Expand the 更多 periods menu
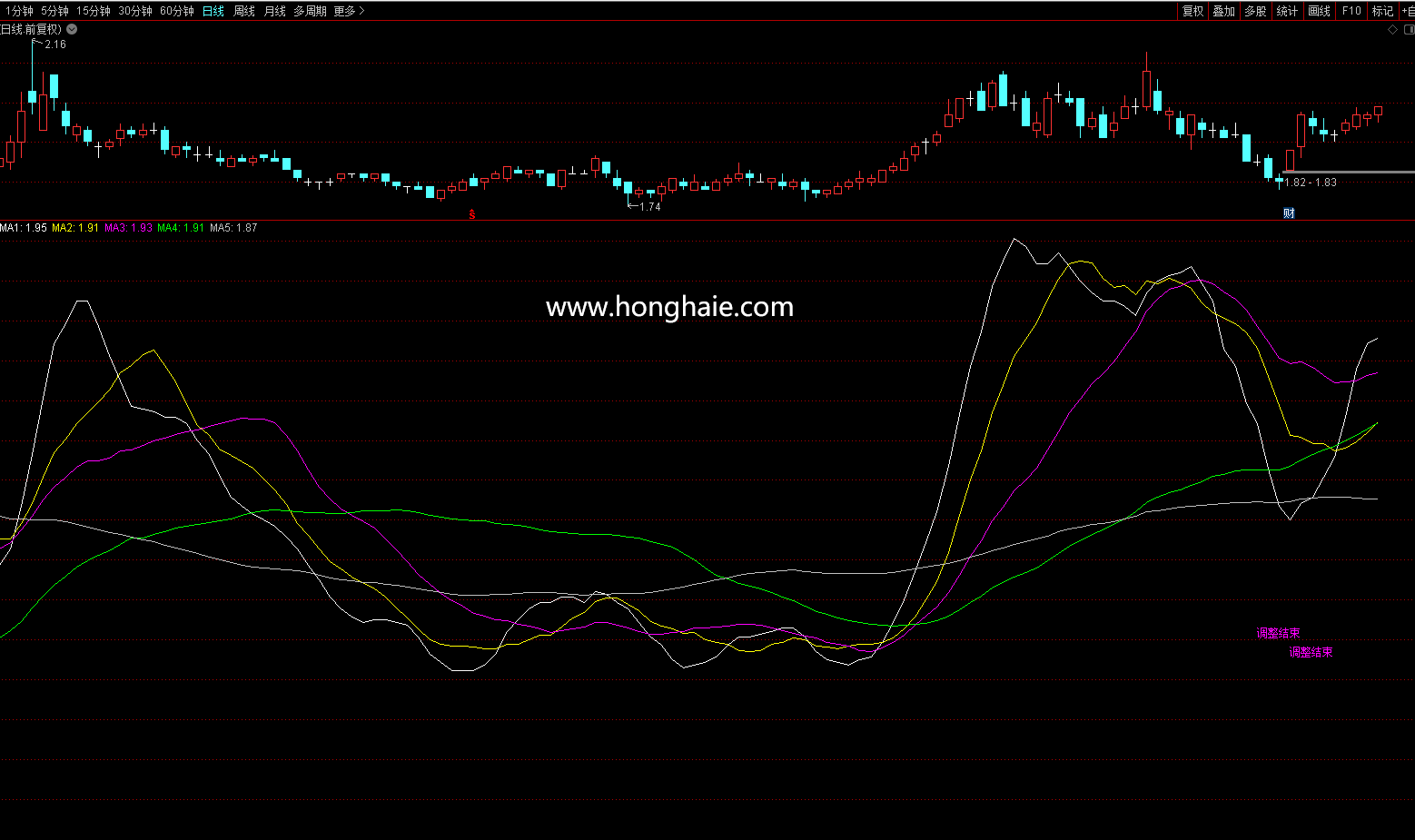 [349, 11]
